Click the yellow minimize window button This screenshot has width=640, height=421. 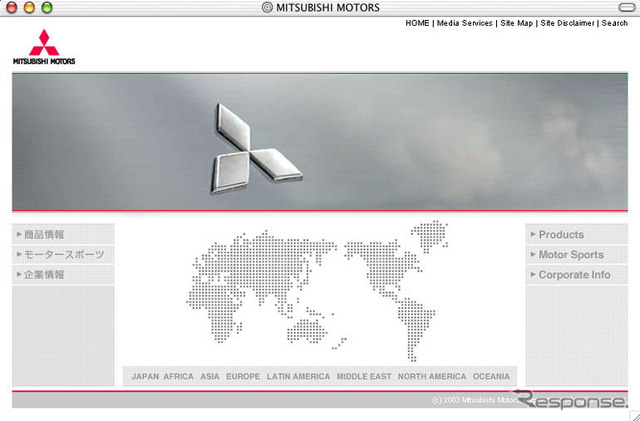pyautogui.click(x=29, y=7)
